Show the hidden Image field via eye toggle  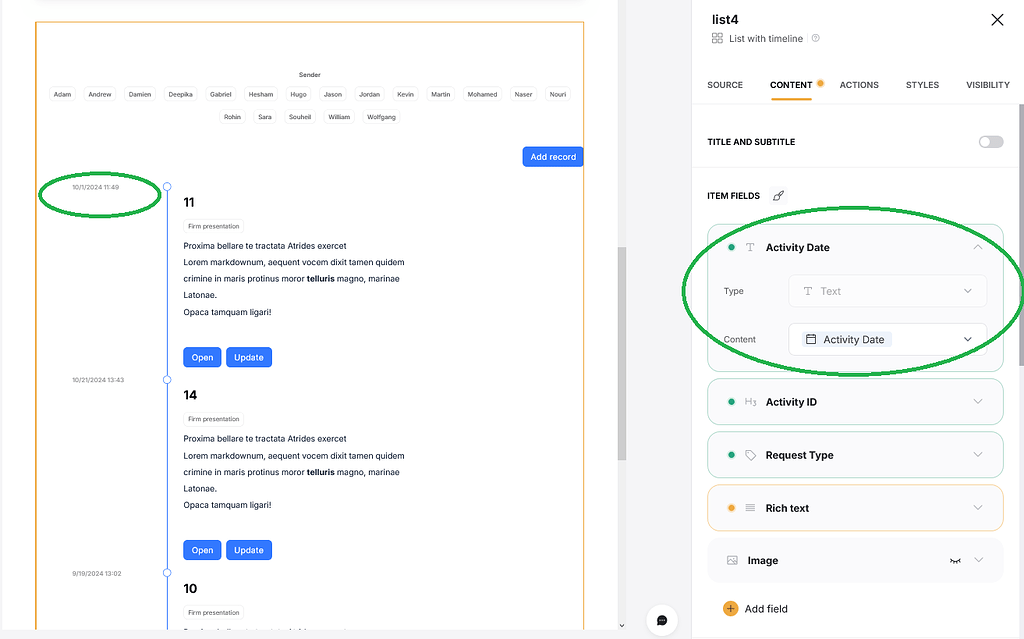(x=955, y=560)
